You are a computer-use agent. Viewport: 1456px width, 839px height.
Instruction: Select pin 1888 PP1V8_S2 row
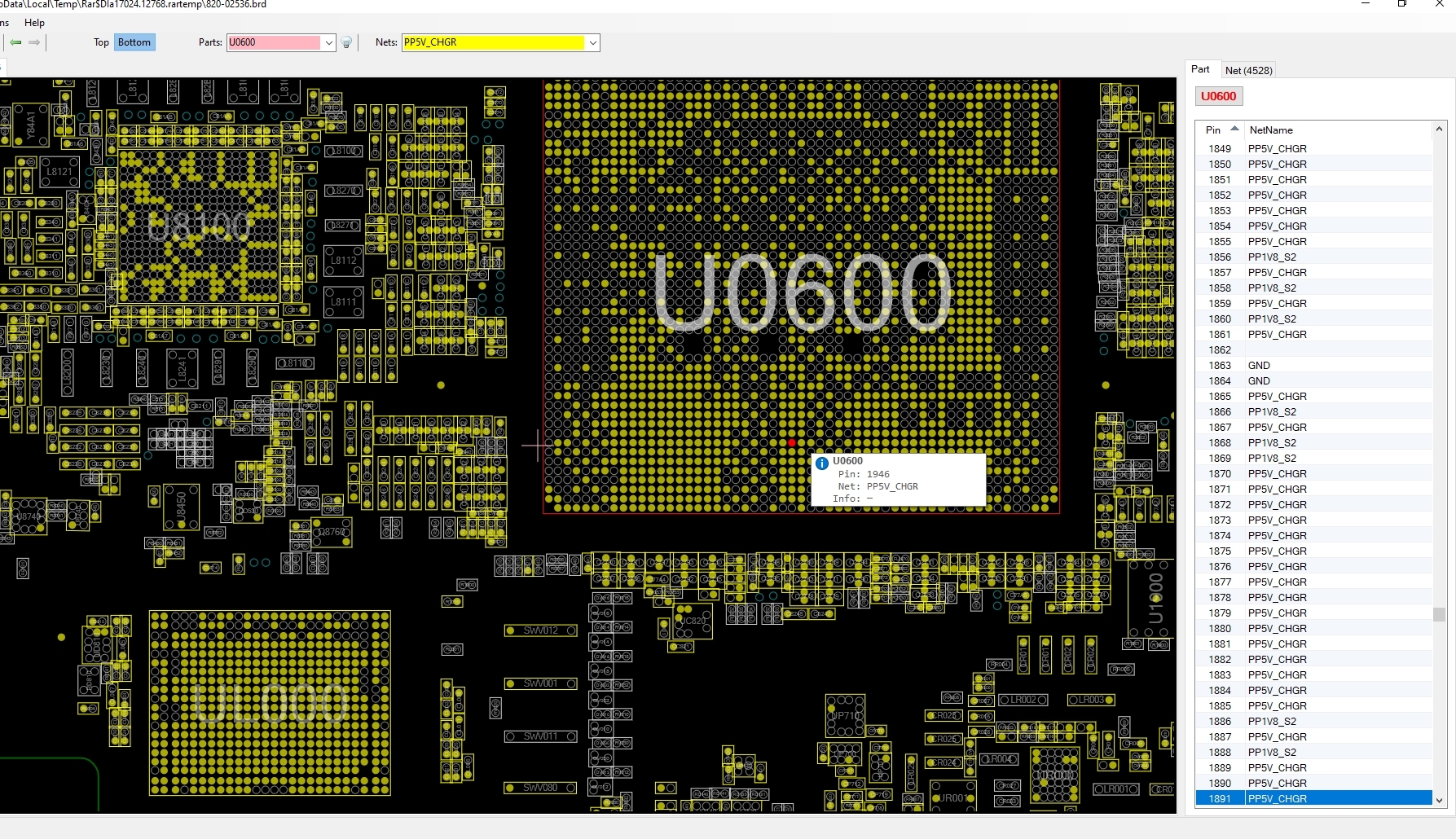click(1313, 752)
